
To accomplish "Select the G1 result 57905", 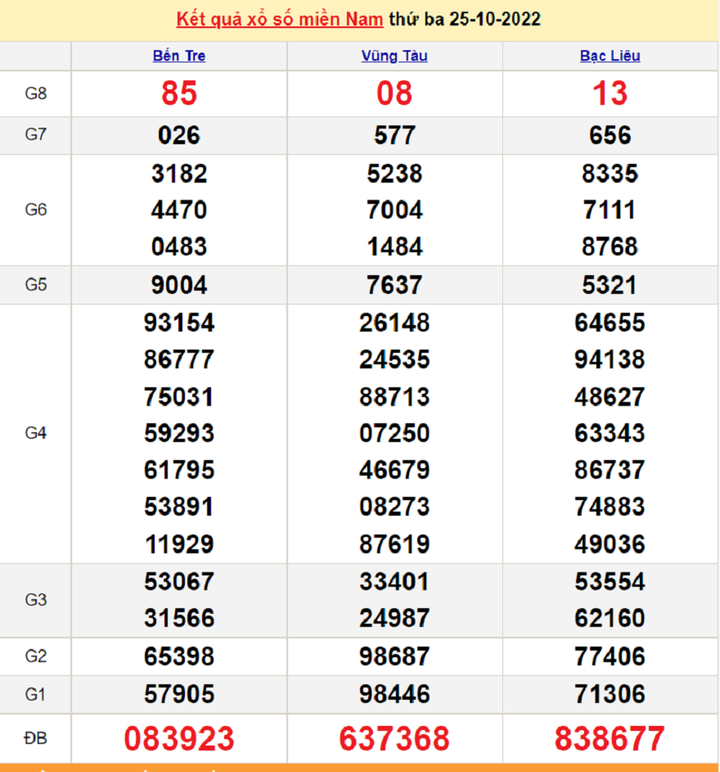I will (179, 693).
